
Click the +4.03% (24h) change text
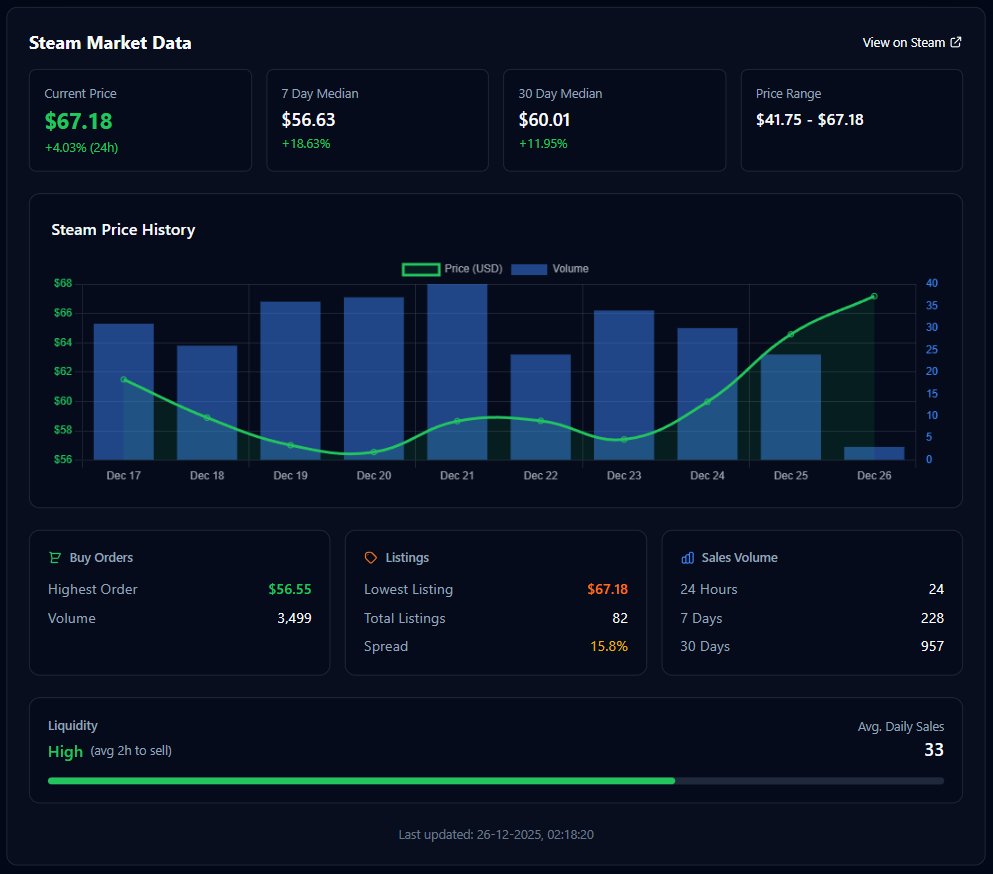[82, 148]
